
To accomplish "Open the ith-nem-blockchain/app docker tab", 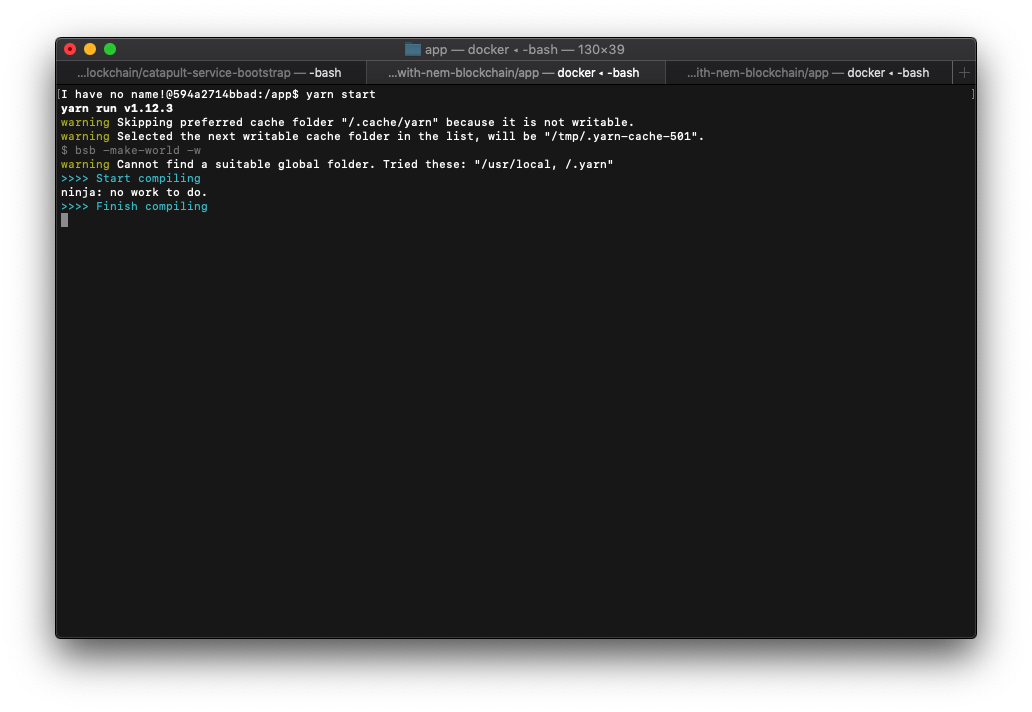I will click(808, 73).
